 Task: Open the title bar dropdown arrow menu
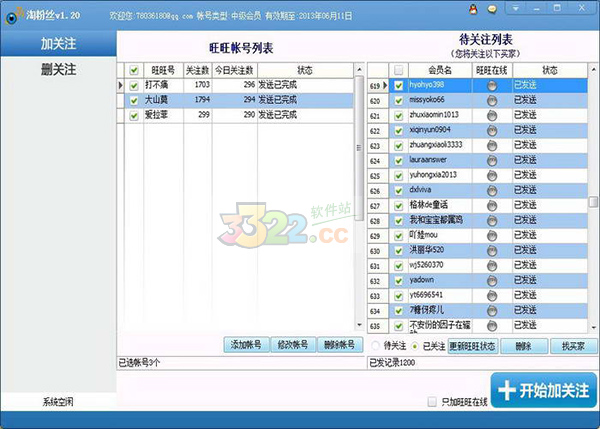(x=515, y=8)
